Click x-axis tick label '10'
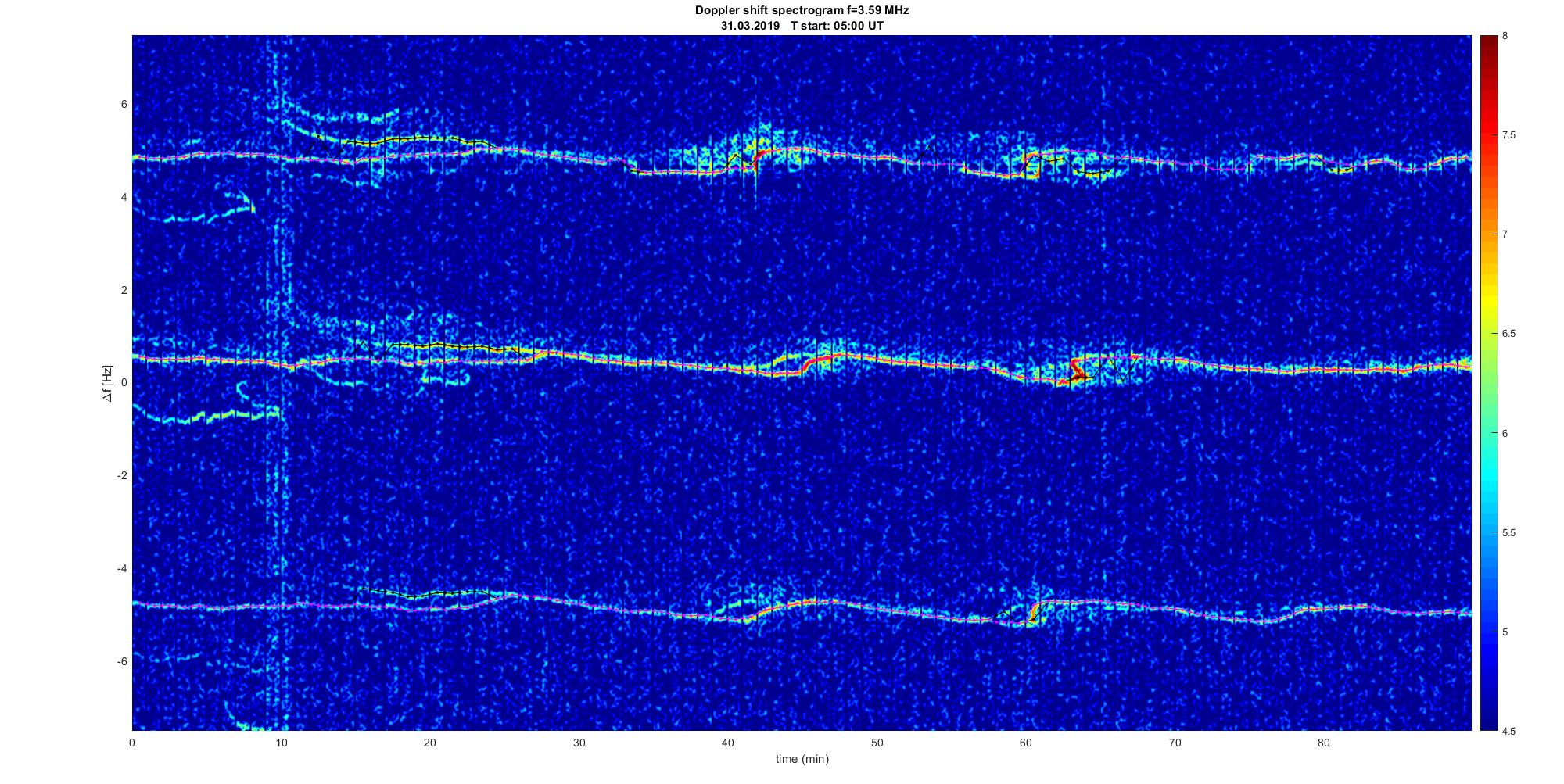The height and width of the screenshot is (784, 1564). click(281, 743)
